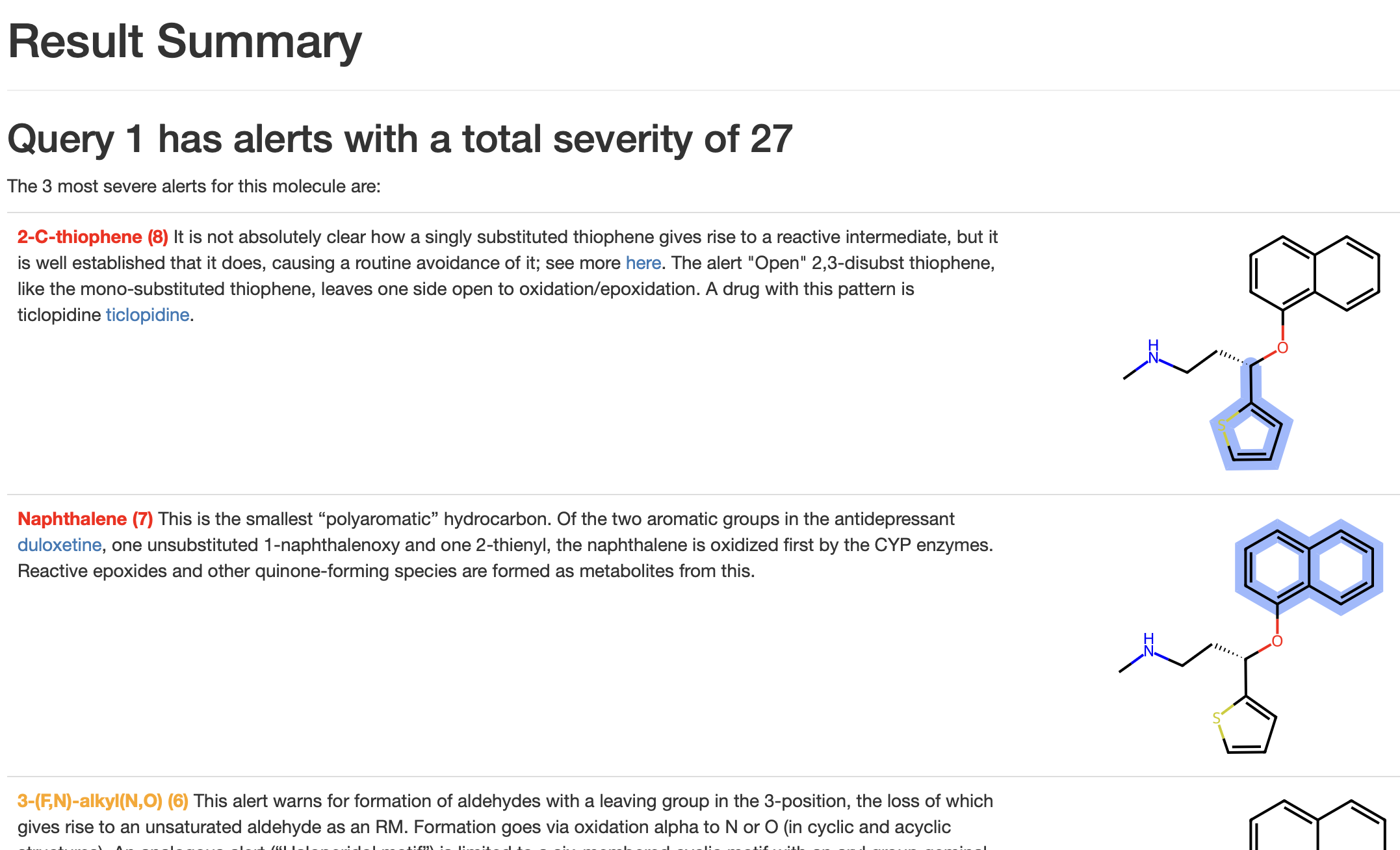The width and height of the screenshot is (1400, 850).
Task: Click the yellow sulfur atom in second molecule
Action: 1217,718
